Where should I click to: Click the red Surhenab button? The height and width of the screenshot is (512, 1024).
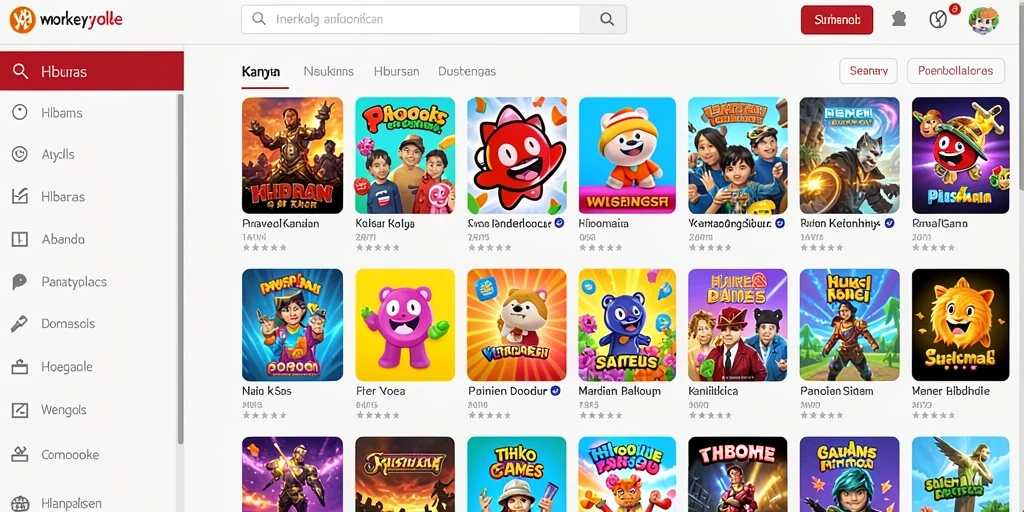pos(837,20)
